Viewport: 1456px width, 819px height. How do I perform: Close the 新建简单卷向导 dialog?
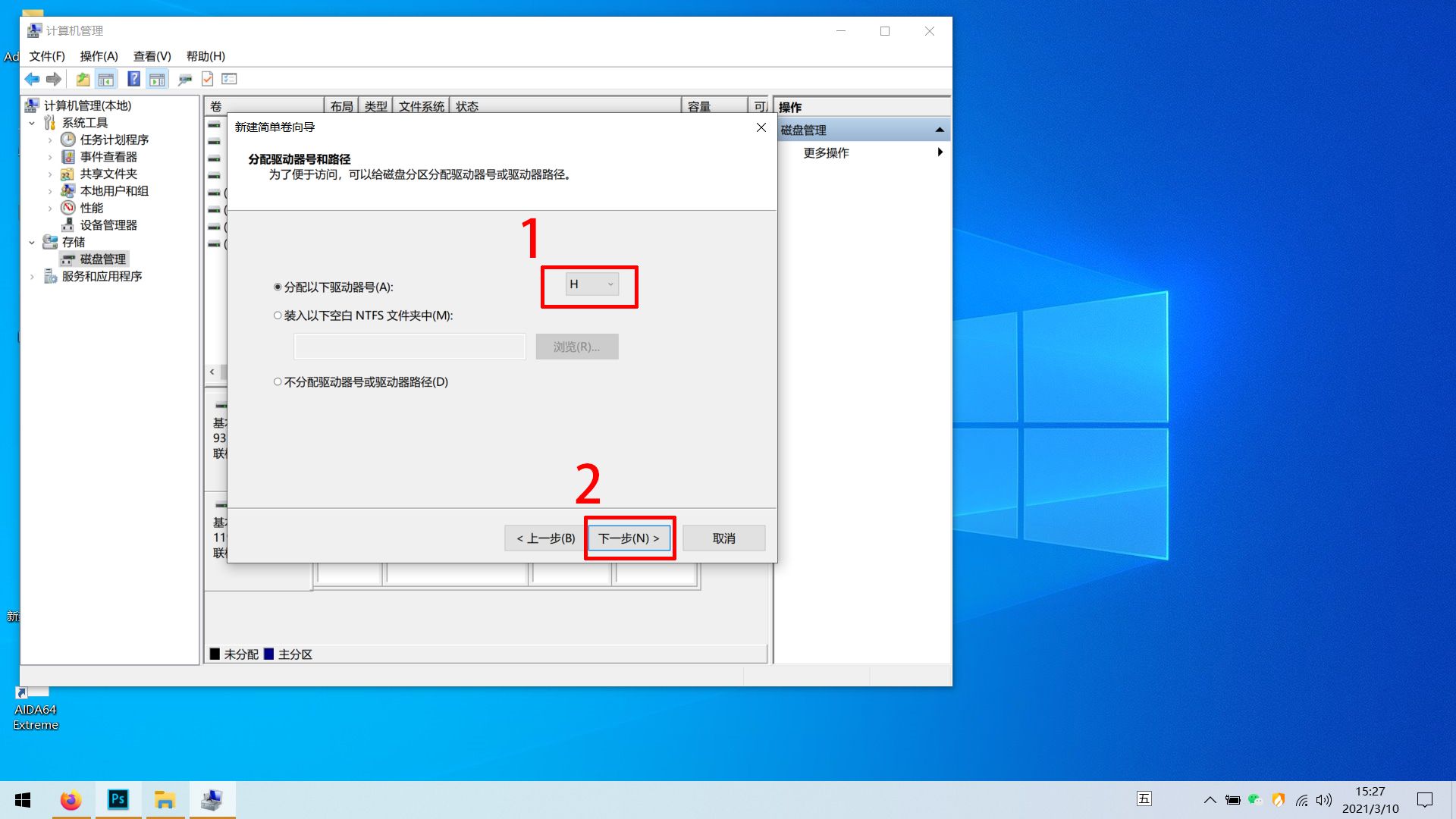(x=761, y=127)
